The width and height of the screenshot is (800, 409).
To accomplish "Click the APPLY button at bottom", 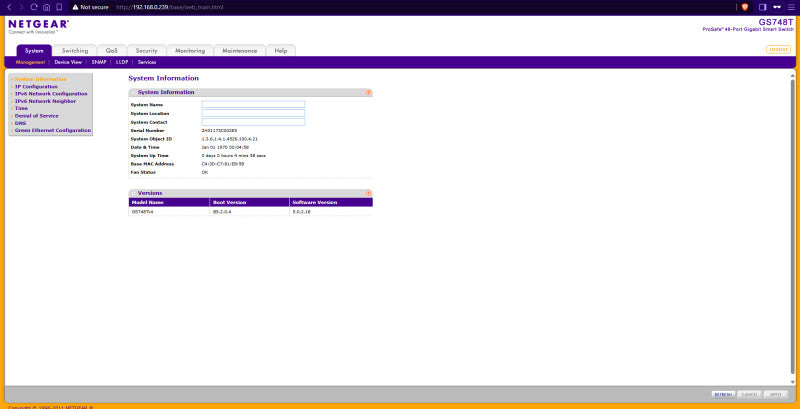I will [776, 395].
